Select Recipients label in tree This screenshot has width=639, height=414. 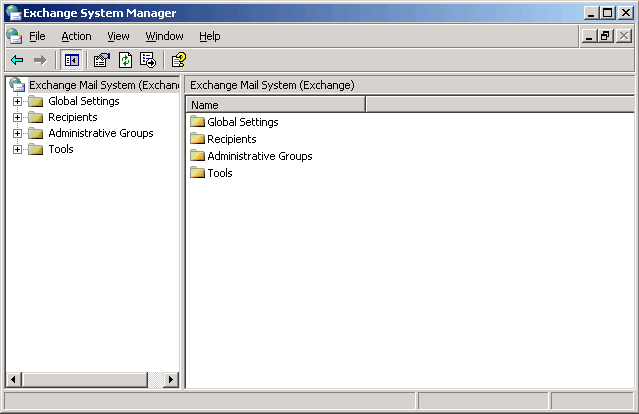(73, 117)
